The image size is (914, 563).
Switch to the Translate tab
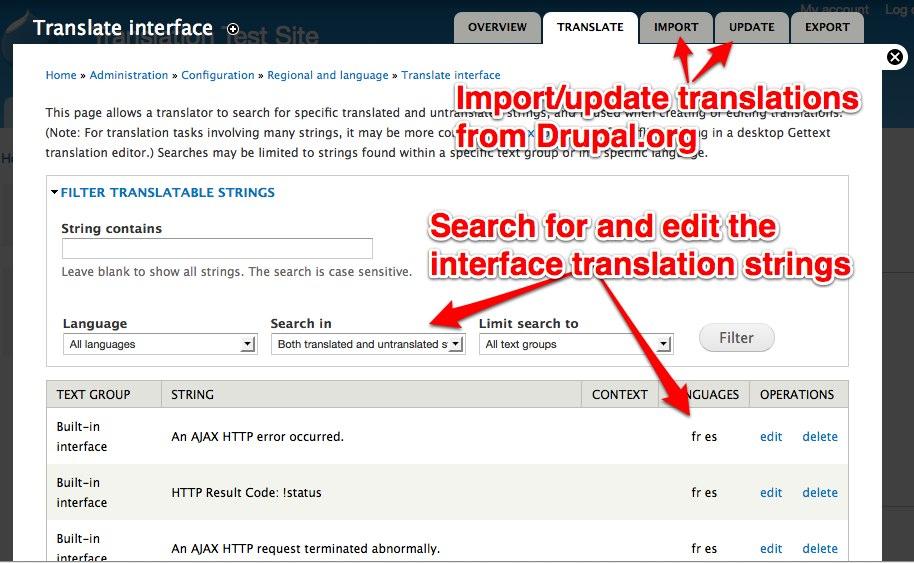pos(590,27)
